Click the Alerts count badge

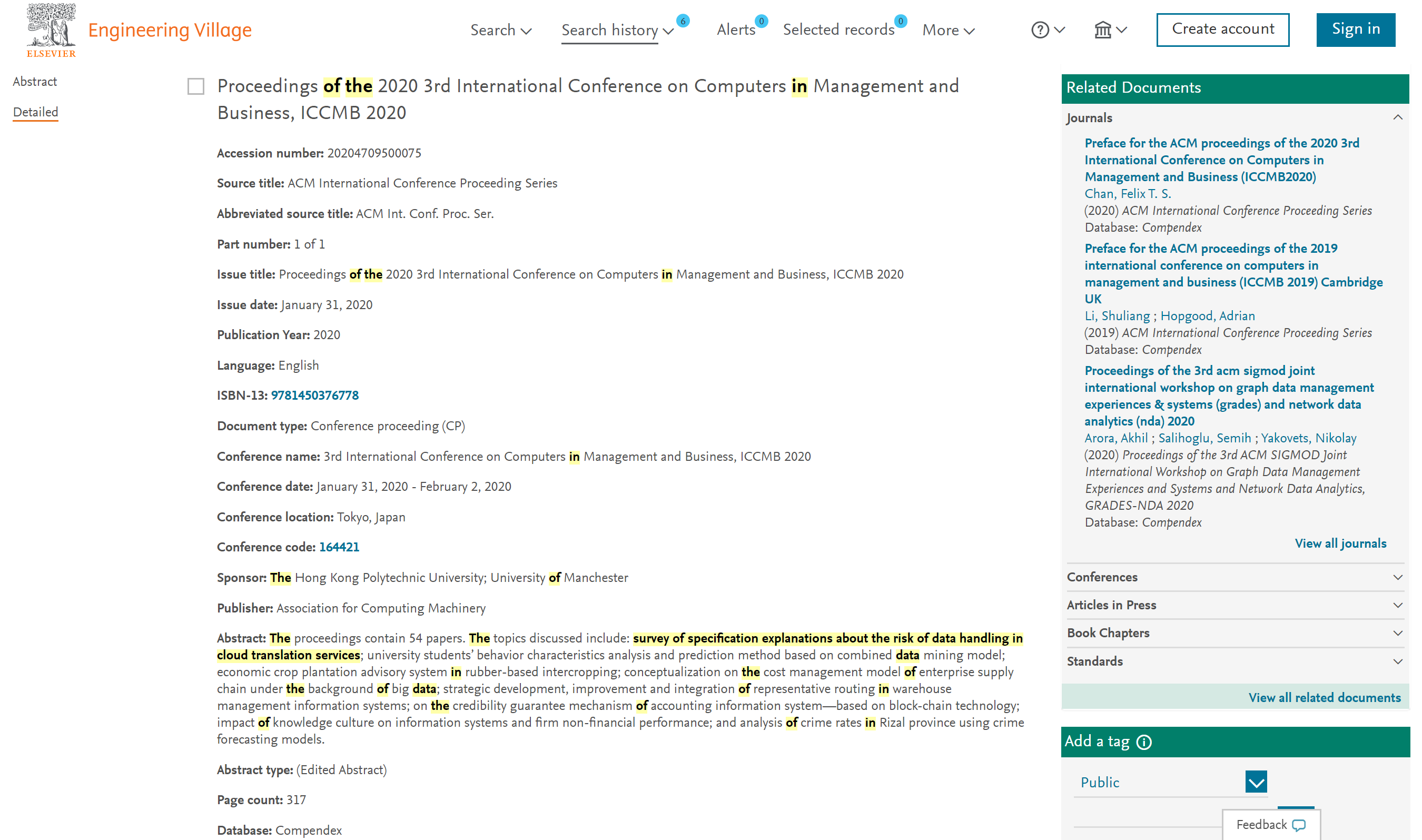[x=762, y=21]
